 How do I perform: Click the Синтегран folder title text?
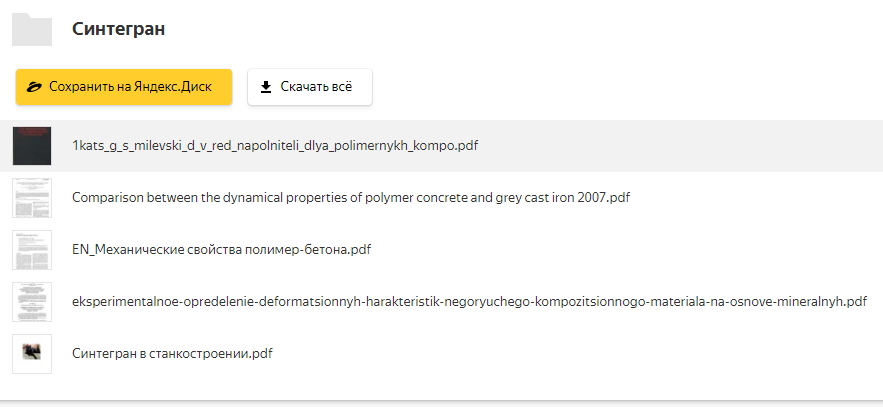tap(118, 29)
